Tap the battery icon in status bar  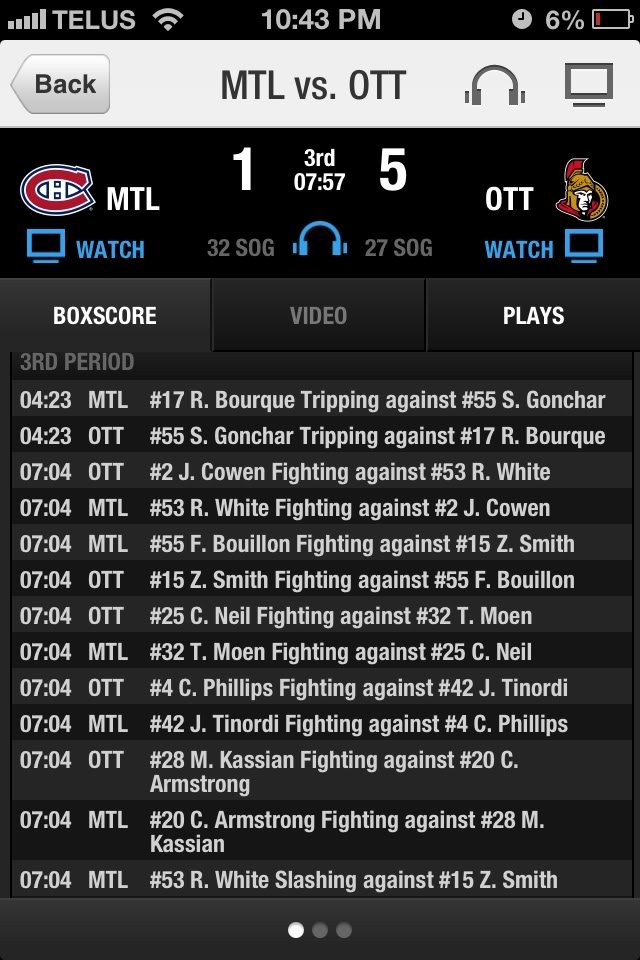point(612,20)
